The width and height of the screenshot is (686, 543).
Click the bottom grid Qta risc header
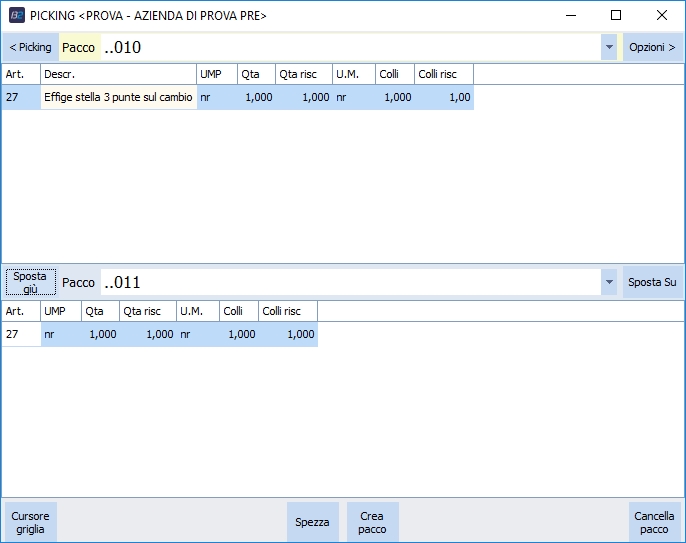coord(148,311)
